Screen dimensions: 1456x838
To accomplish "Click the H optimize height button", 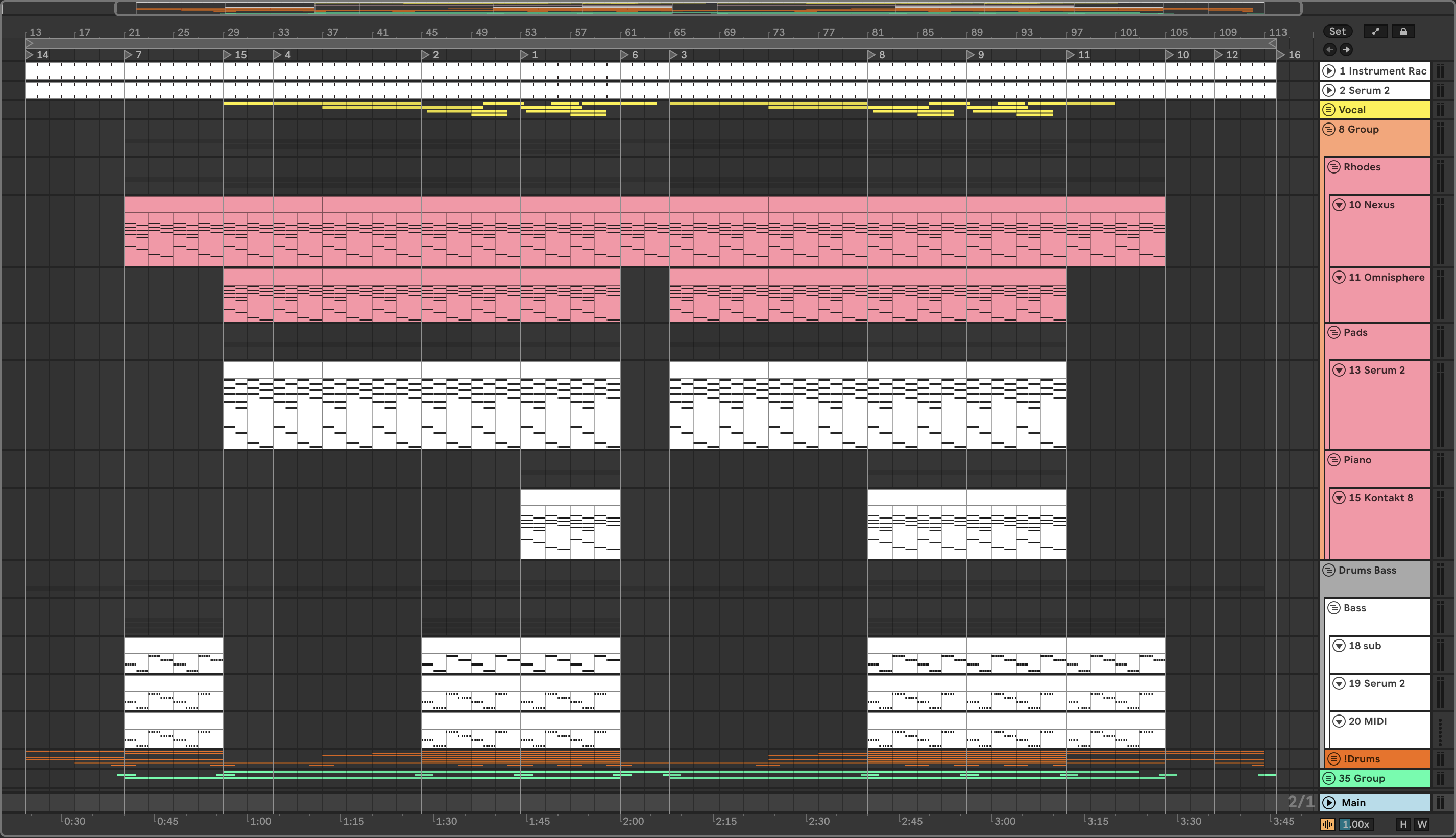I will tap(1403, 824).
